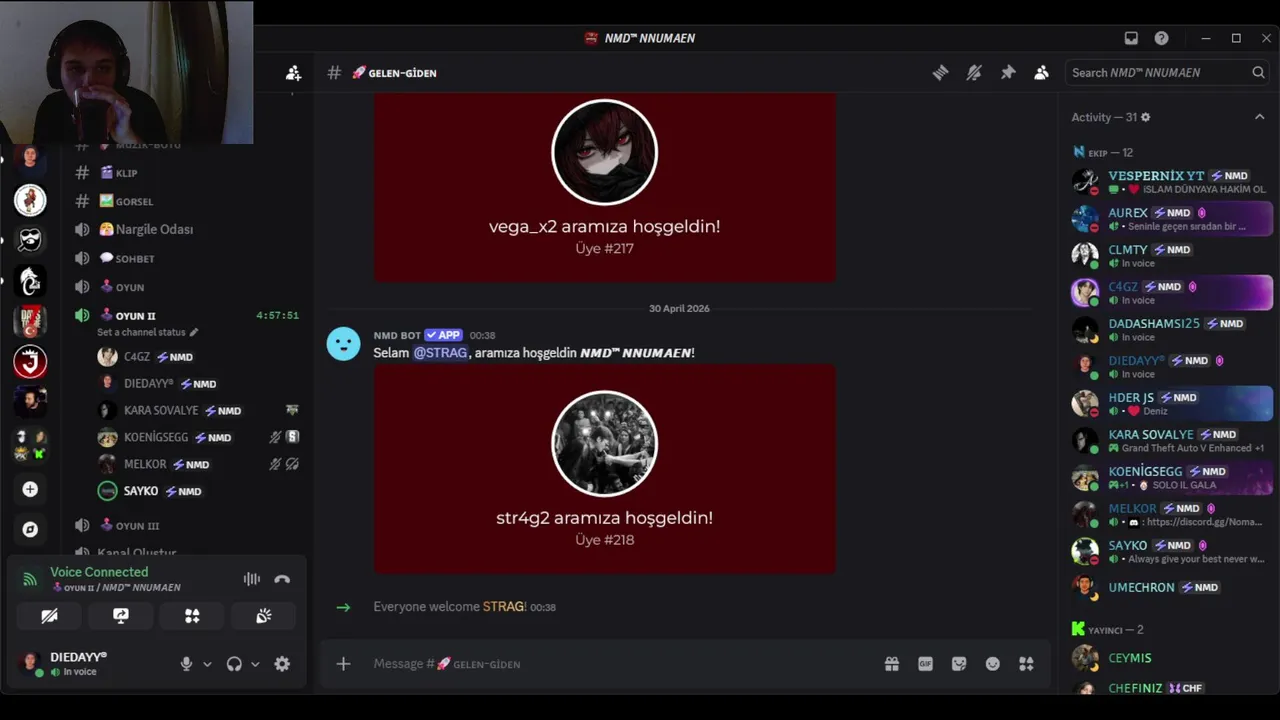Disconnect from voice call
Image resolution: width=1280 pixels, height=720 pixels.
(282, 579)
